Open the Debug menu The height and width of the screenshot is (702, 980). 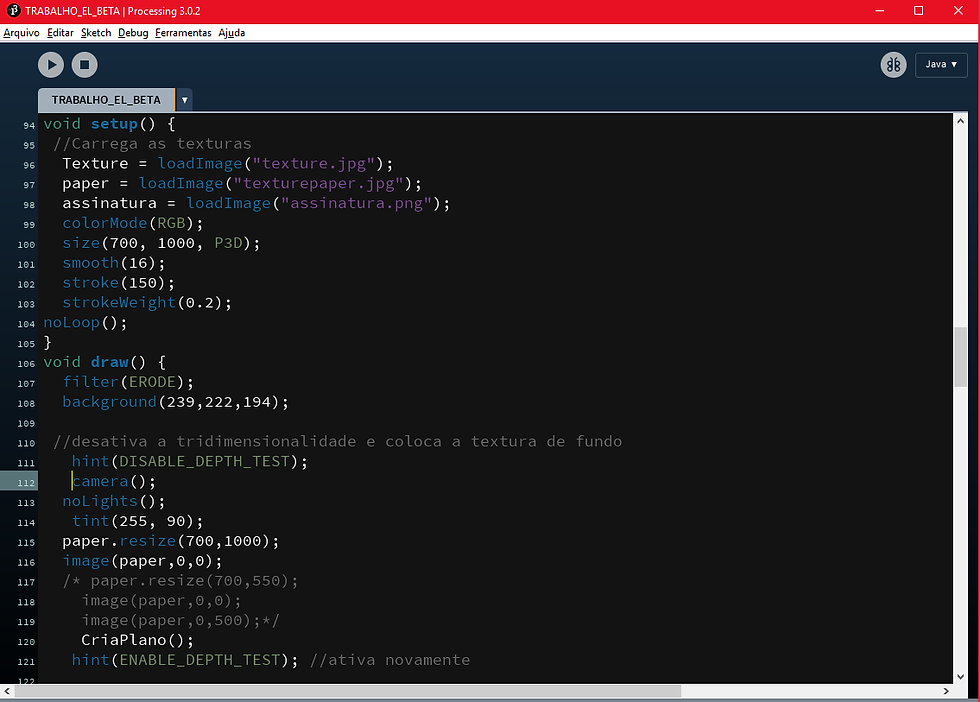(x=133, y=33)
